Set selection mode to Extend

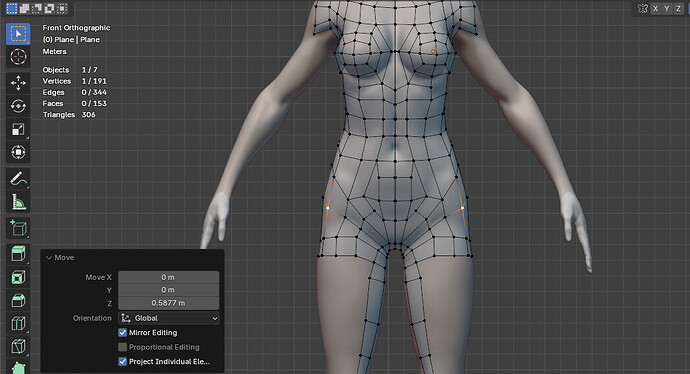(25, 8)
